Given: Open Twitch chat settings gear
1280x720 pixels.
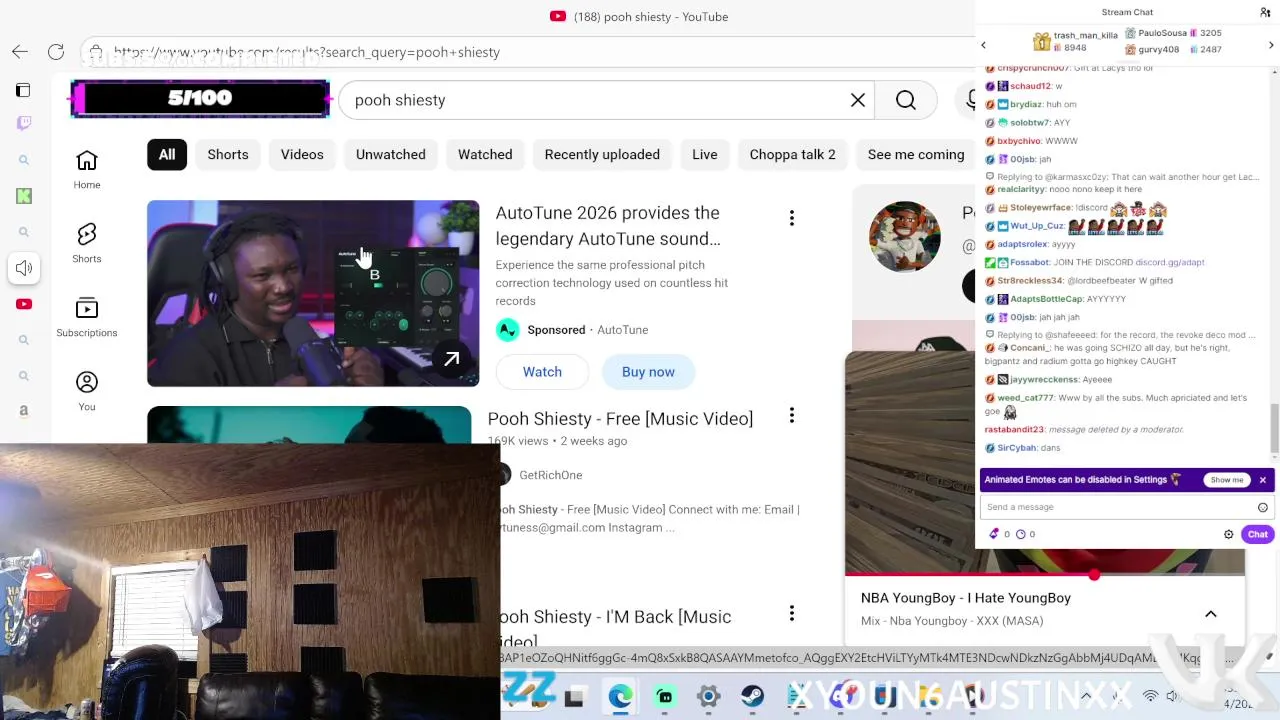Looking at the screenshot, I should click(x=1229, y=534).
